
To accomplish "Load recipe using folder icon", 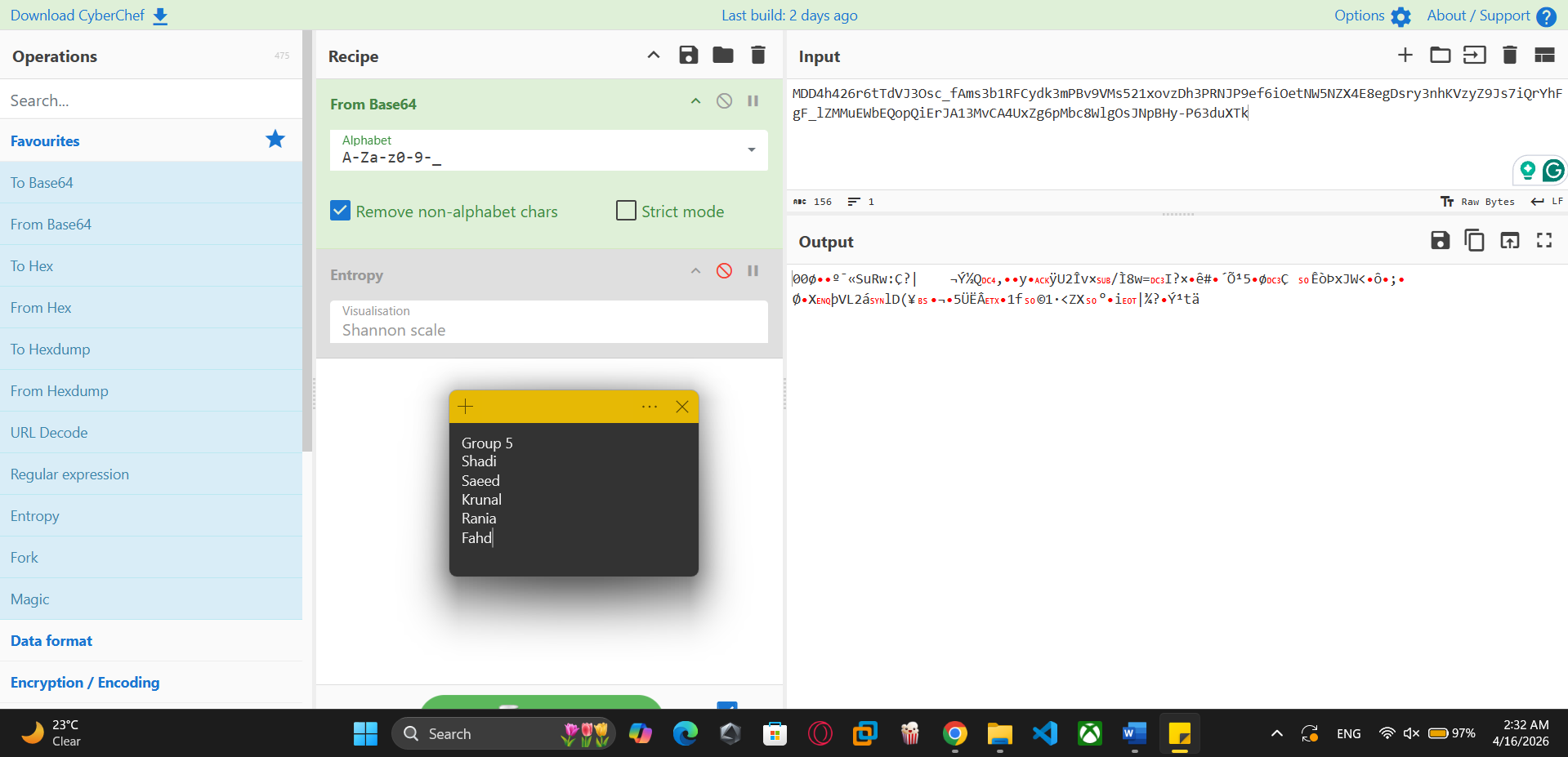I will (723, 55).
